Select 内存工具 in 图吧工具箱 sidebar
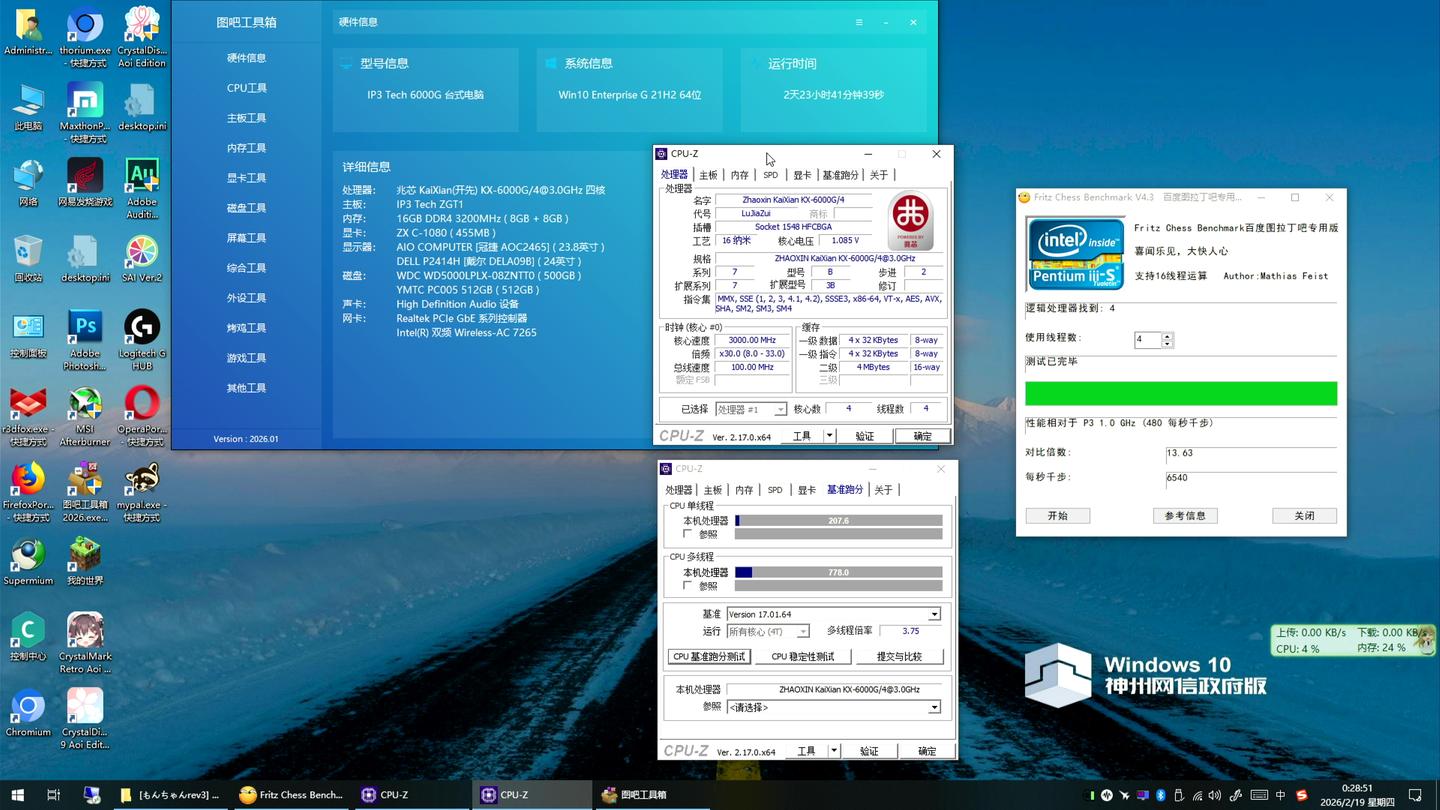 [x=246, y=148]
